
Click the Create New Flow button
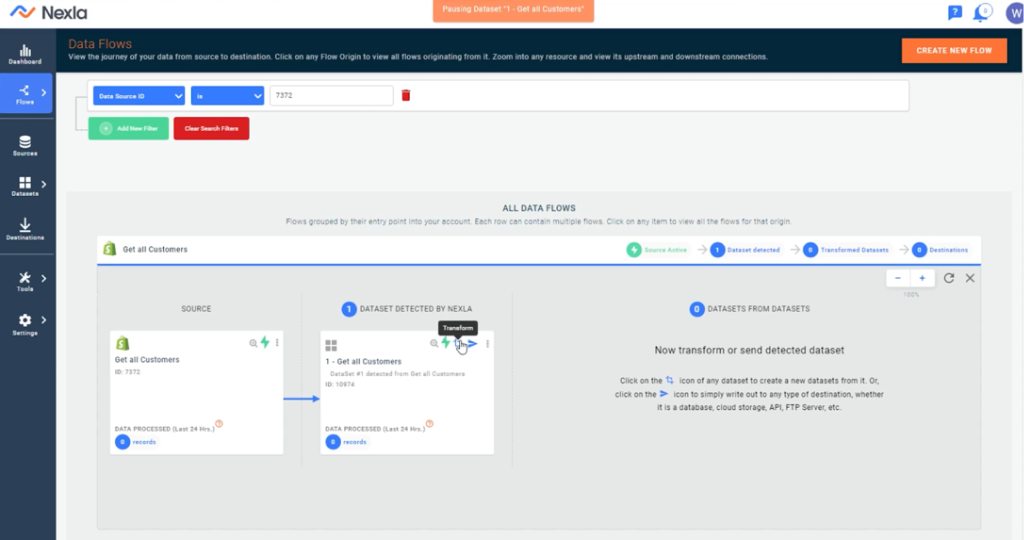(953, 50)
